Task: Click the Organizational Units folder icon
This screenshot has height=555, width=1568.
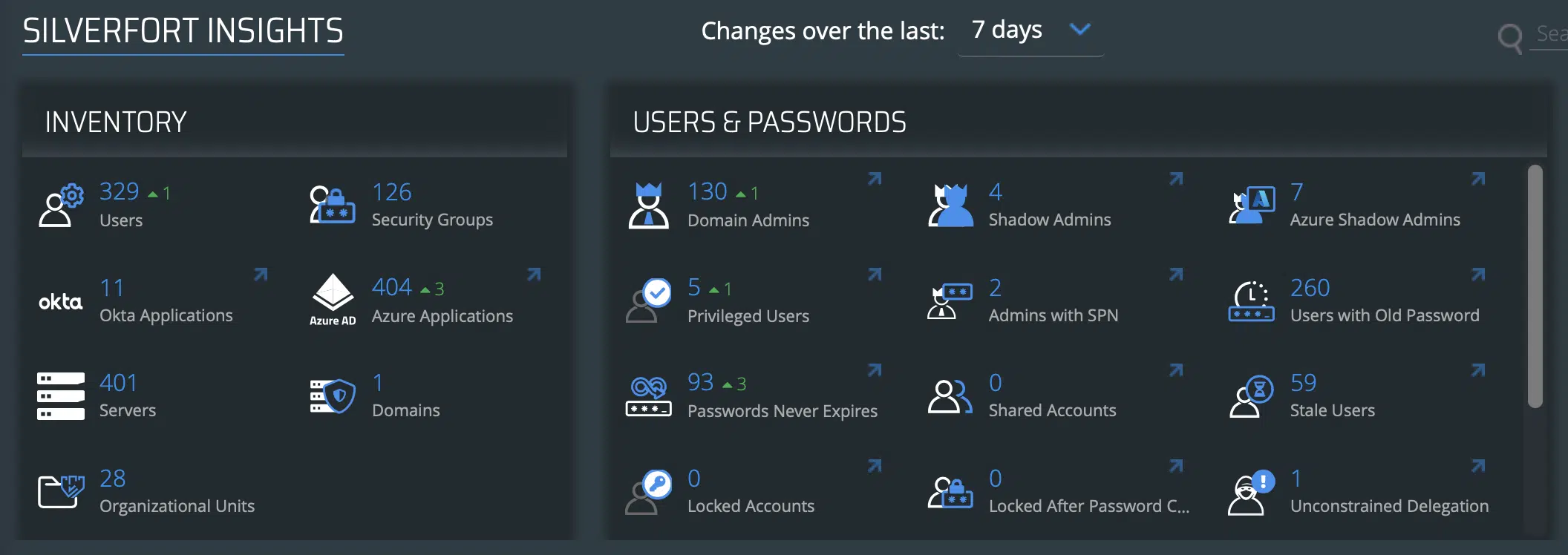Action: [x=60, y=491]
